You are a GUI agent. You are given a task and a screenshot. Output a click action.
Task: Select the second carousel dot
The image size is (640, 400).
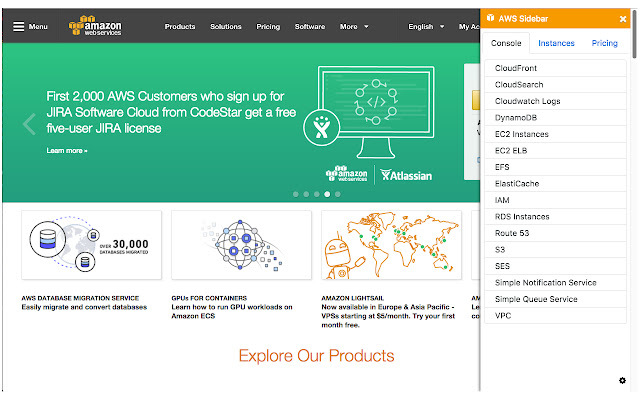pyautogui.click(x=306, y=194)
